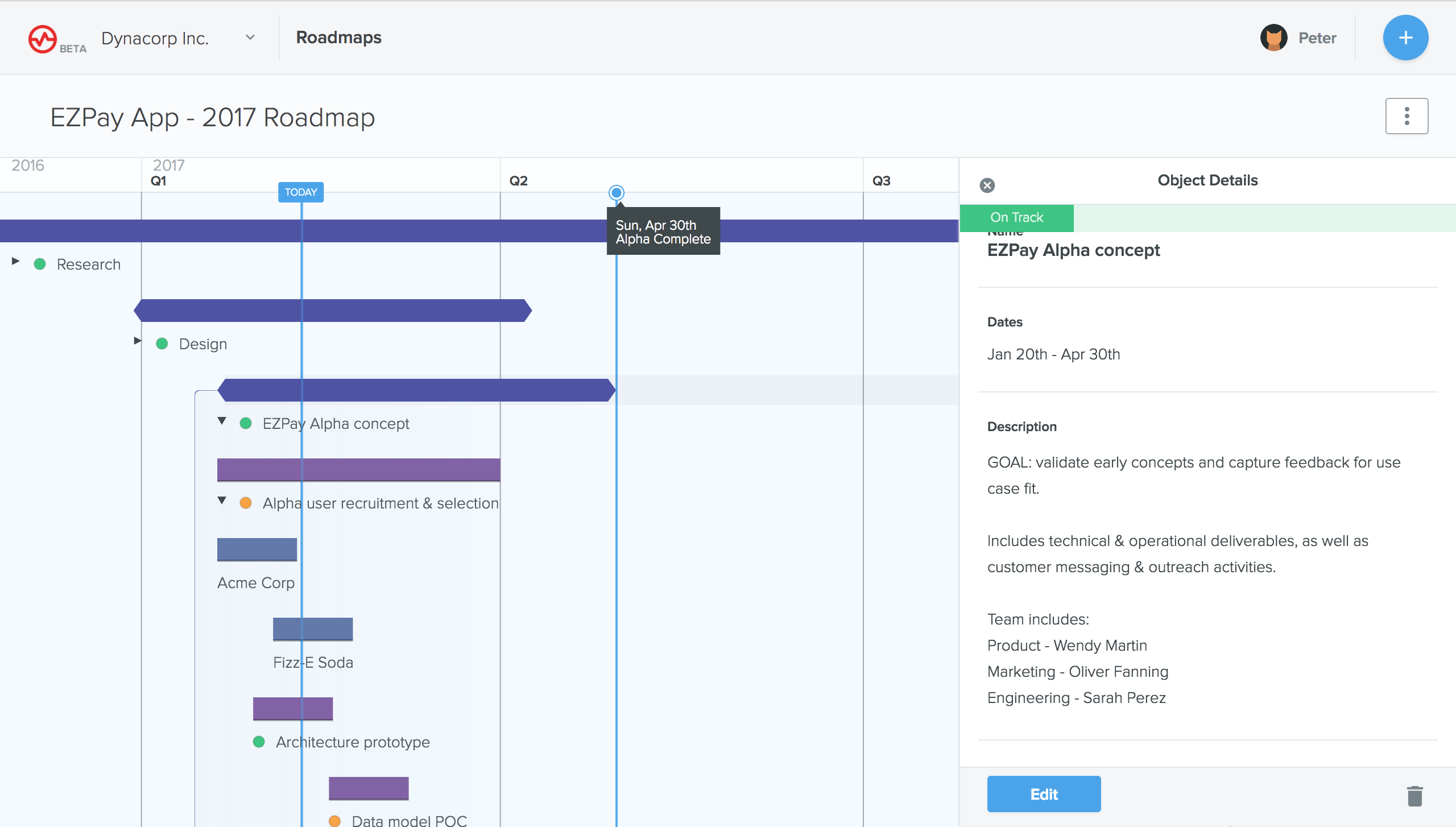Click the green dot beside Architecture prototype
1456x827 pixels.
pos(259,742)
